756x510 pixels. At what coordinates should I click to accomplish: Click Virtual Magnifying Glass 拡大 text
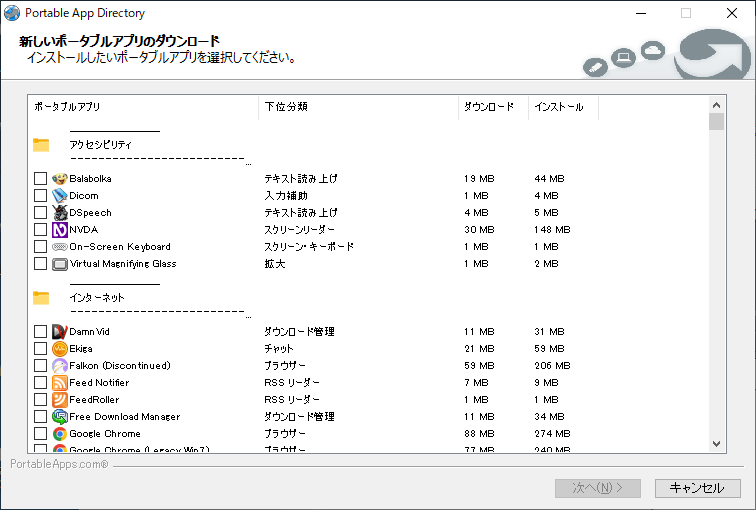[x=275, y=264]
